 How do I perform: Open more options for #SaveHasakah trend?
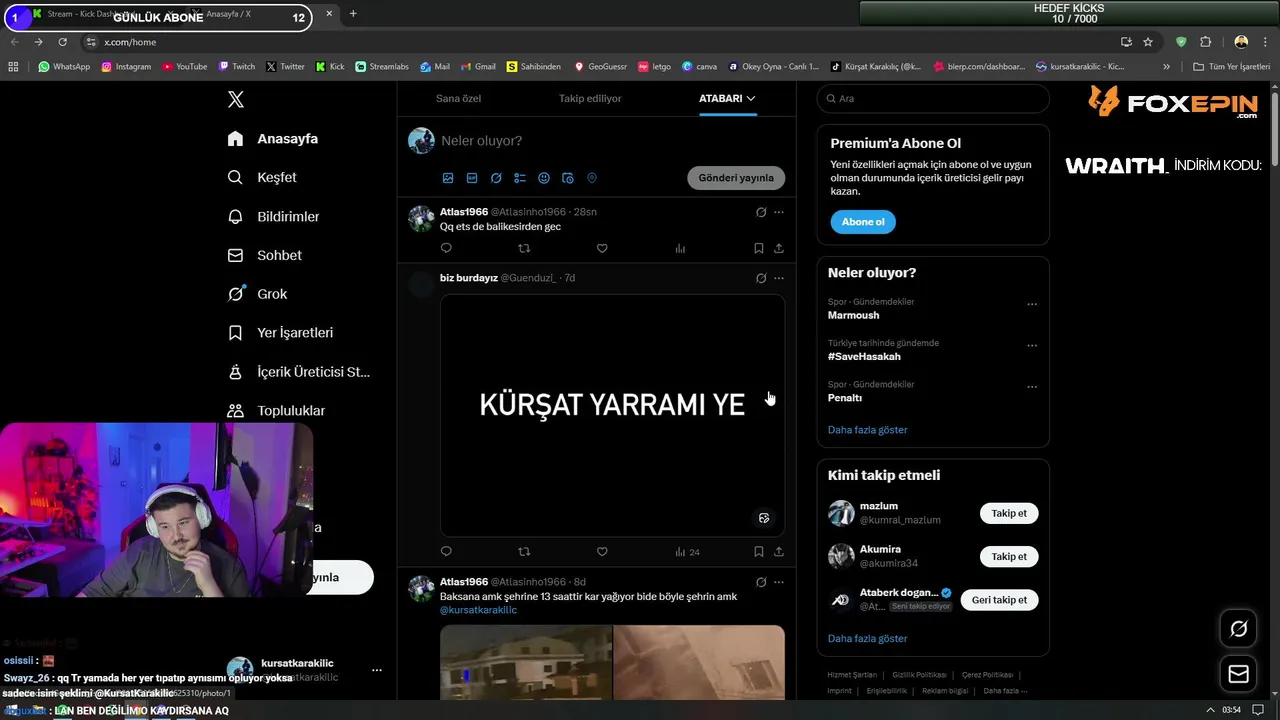1032,345
